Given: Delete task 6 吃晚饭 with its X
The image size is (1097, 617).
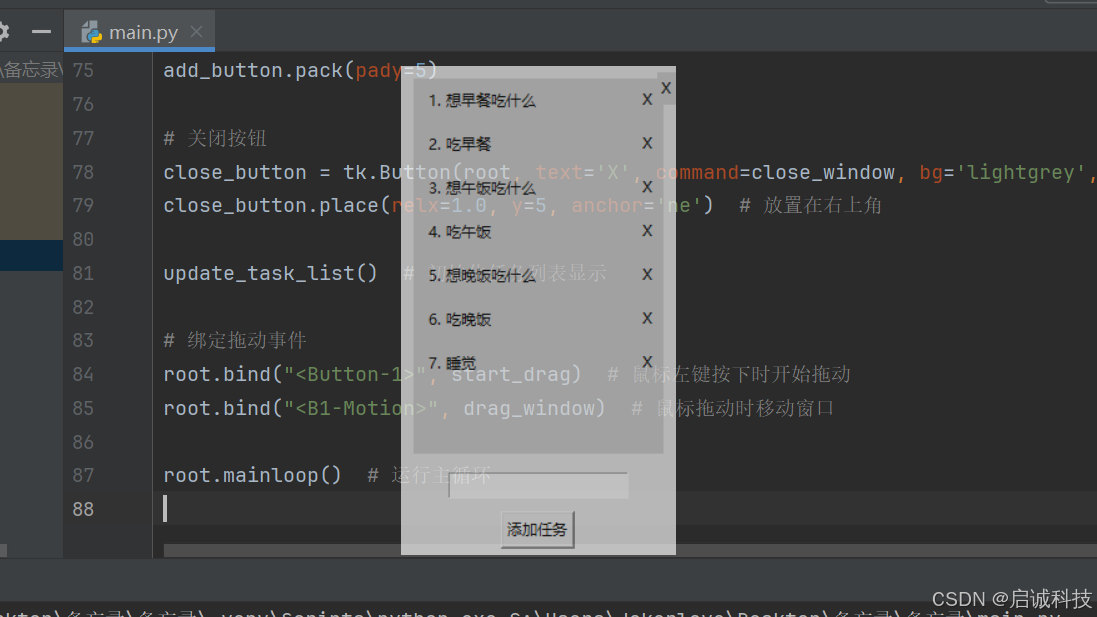Looking at the screenshot, I should (647, 318).
